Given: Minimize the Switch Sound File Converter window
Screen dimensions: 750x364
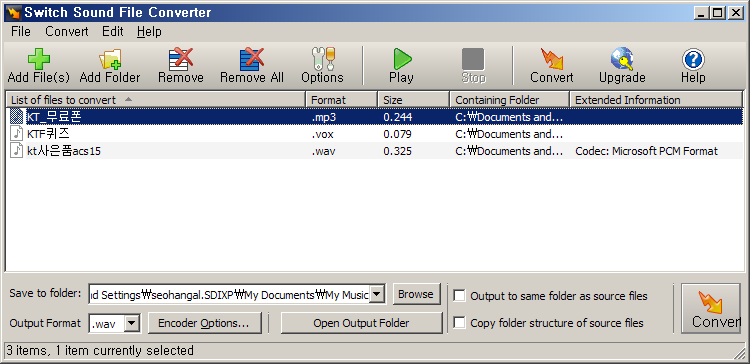Looking at the screenshot, I should click(702, 13).
